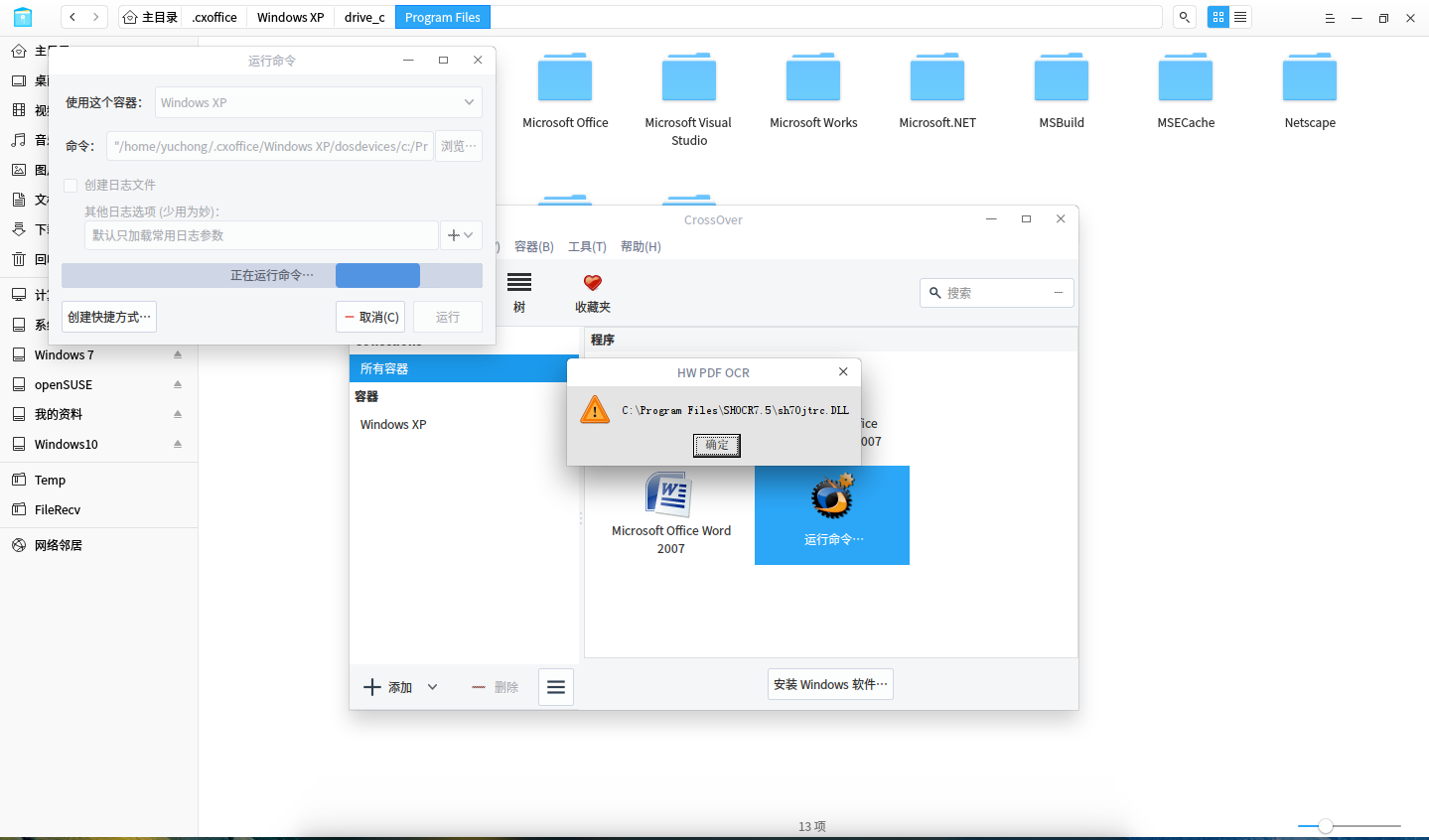1429x840 pixels.
Task: Click the CrossOver search (搜索) field
Action: [997, 293]
